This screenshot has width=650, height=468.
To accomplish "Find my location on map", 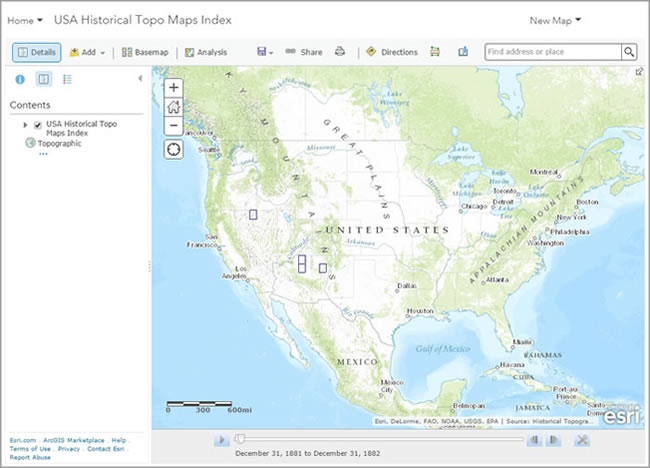I will [x=174, y=149].
